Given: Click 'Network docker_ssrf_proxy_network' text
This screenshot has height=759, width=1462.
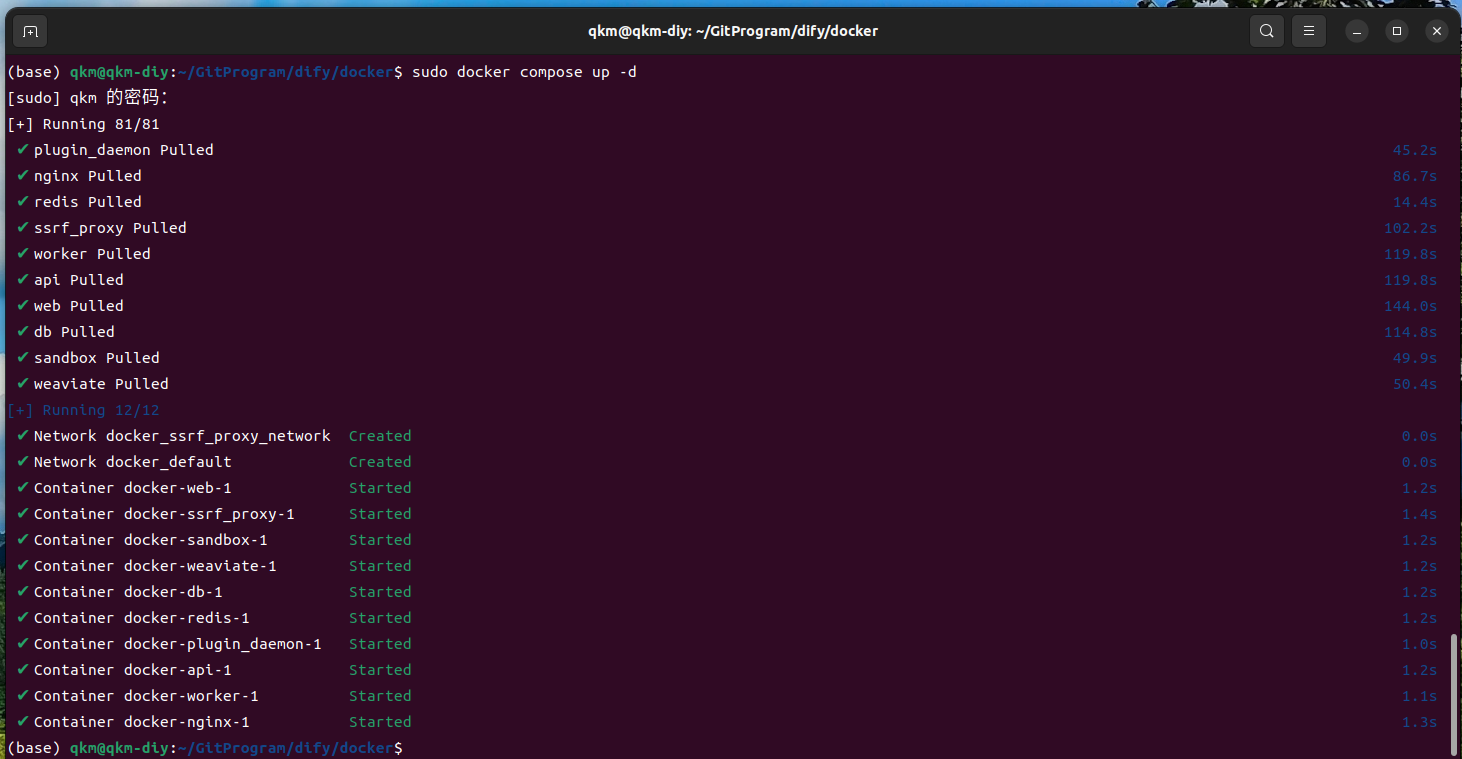Looking at the screenshot, I should coord(182,436).
